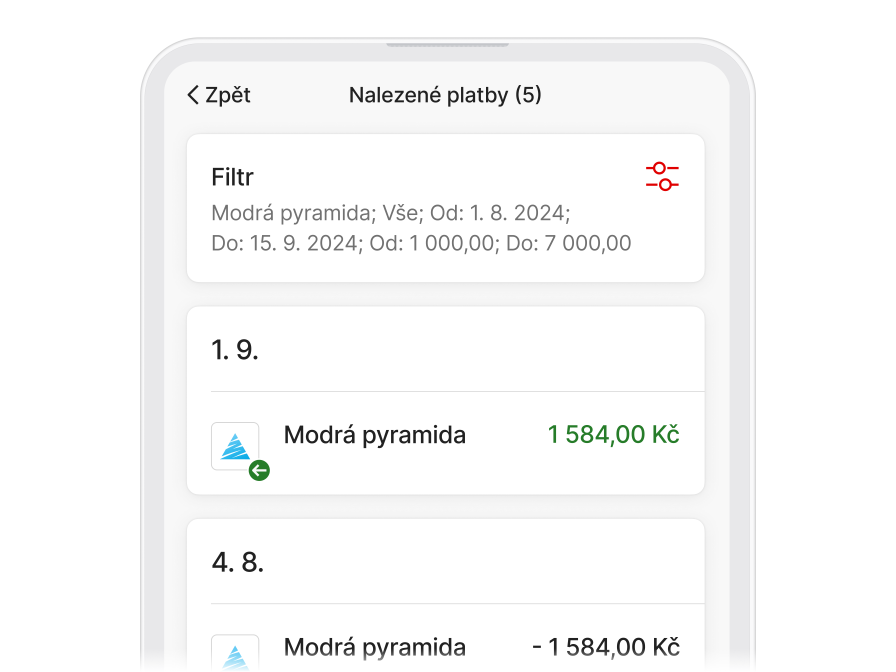896x672 pixels.
Task: Click the filter line starting Do: 15. 9. 2024
Action: coord(421,243)
